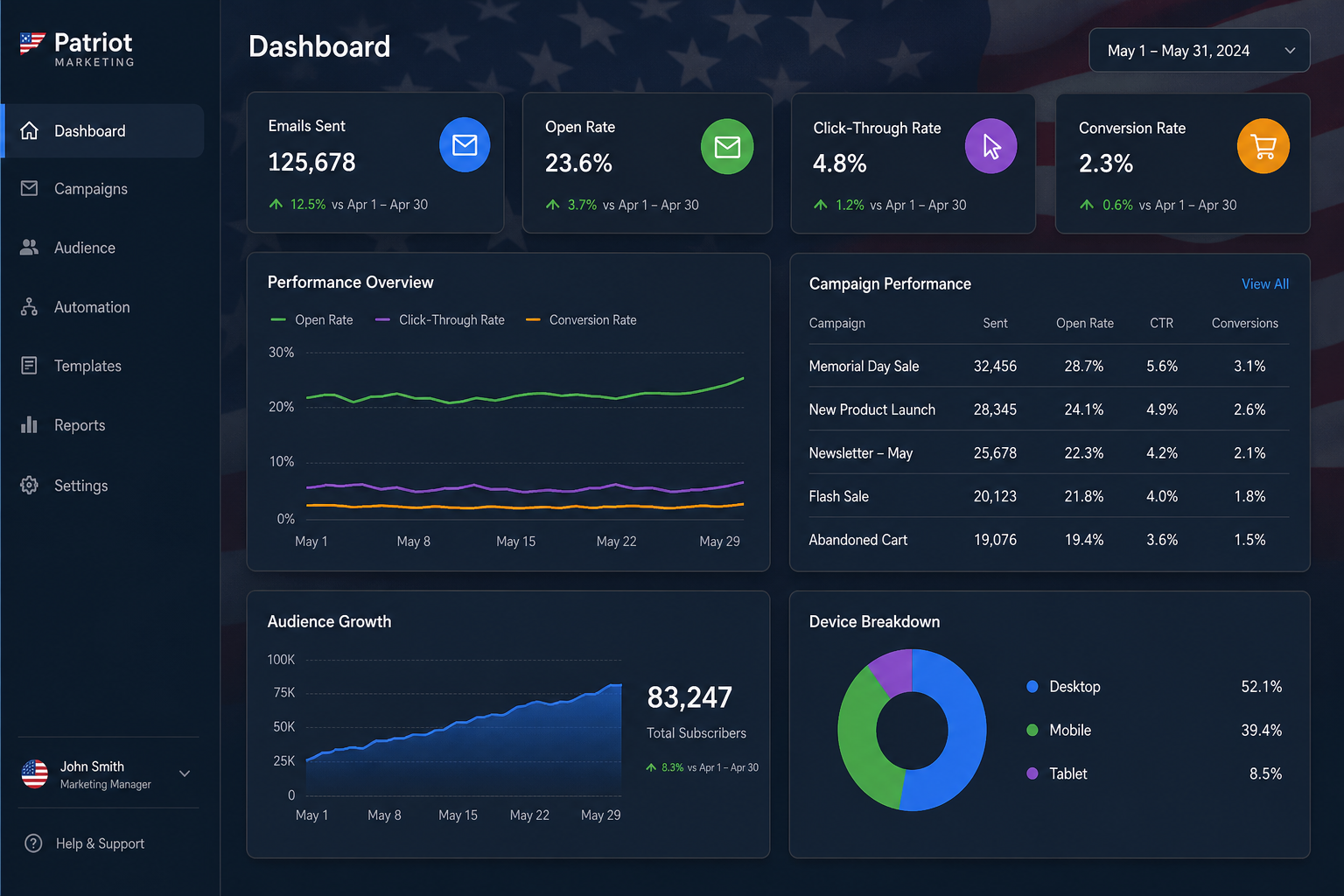Click the CTR column header
This screenshot has width=1344, height=896.
point(1161,323)
